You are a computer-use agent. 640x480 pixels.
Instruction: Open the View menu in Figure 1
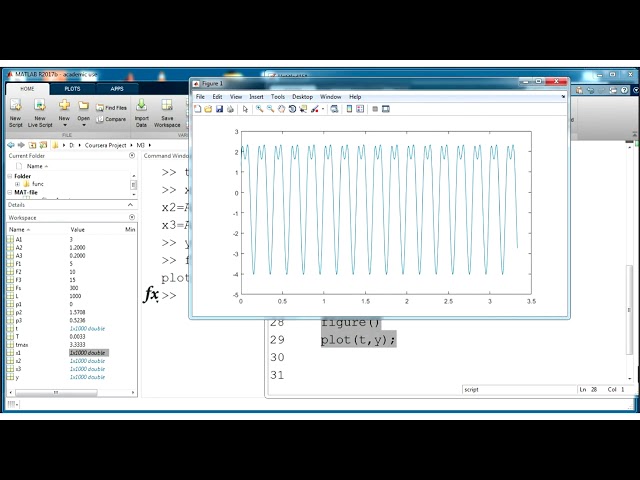(x=236, y=97)
